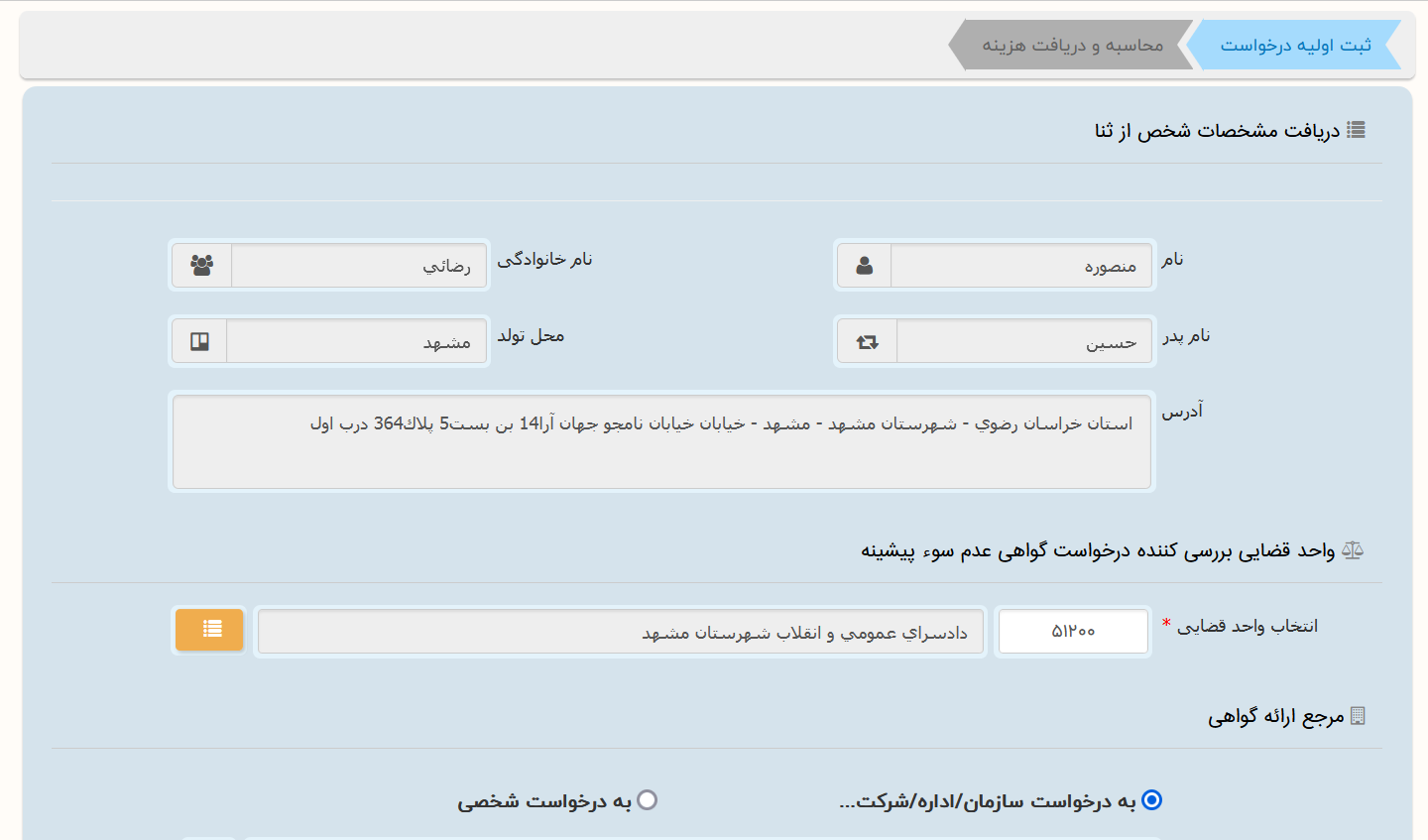
Task: Click the icon beside the محل تولد field
Action: 199,342
